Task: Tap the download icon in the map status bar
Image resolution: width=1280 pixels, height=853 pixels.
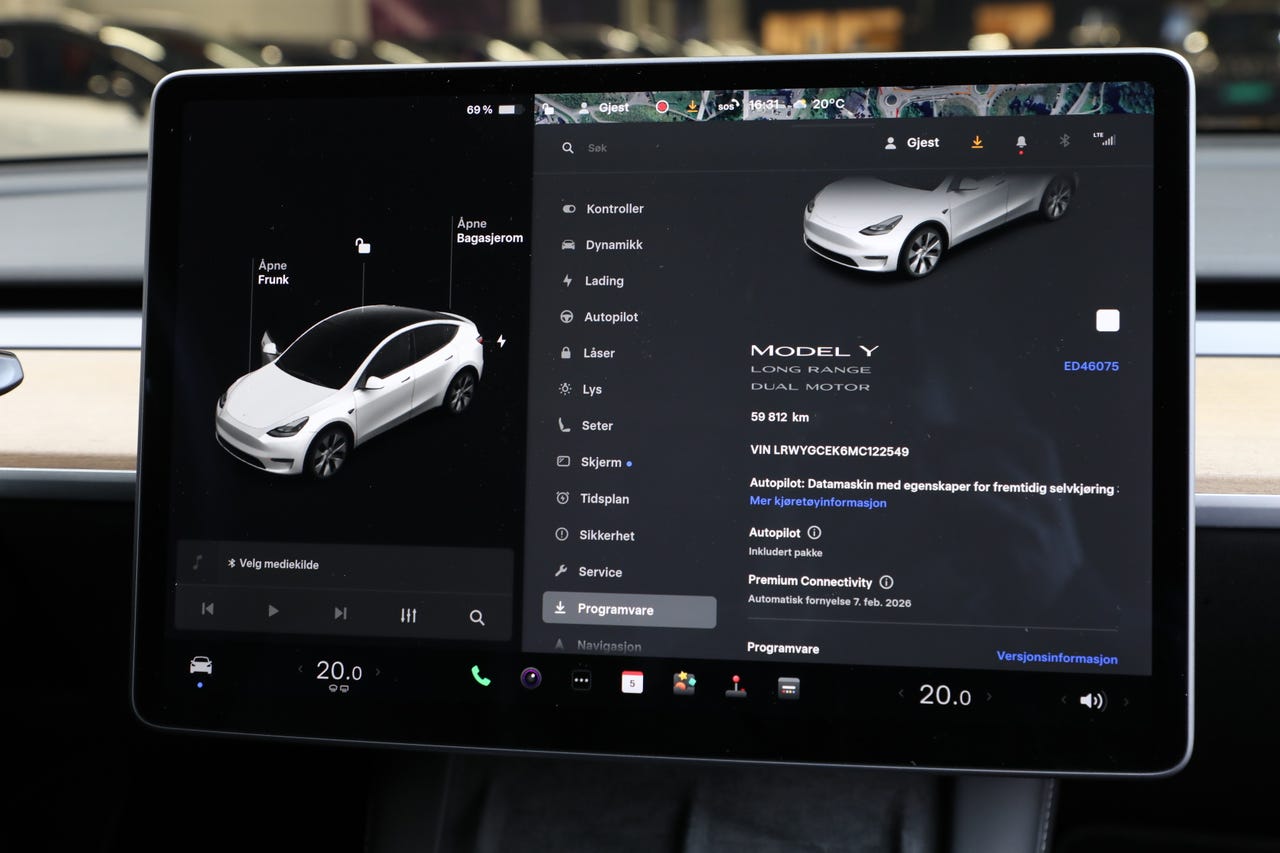Action: 692,106
